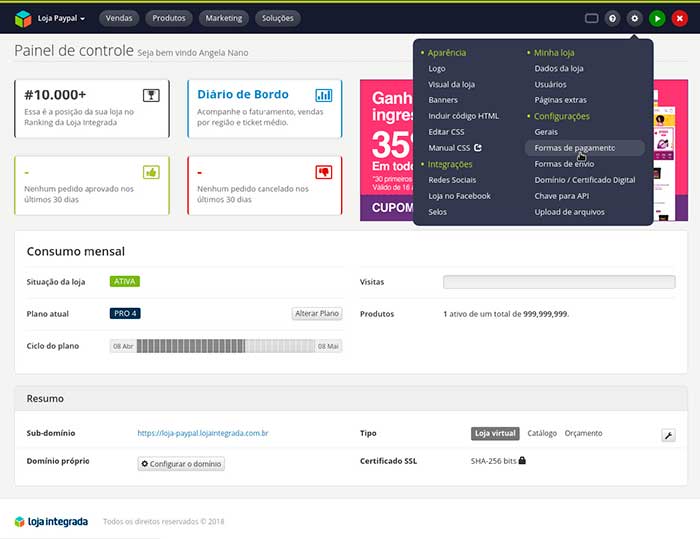The width and height of the screenshot is (700, 539).
Task: Select the Loja virtual store type
Action: pyautogui.click(x=495, y=433)
